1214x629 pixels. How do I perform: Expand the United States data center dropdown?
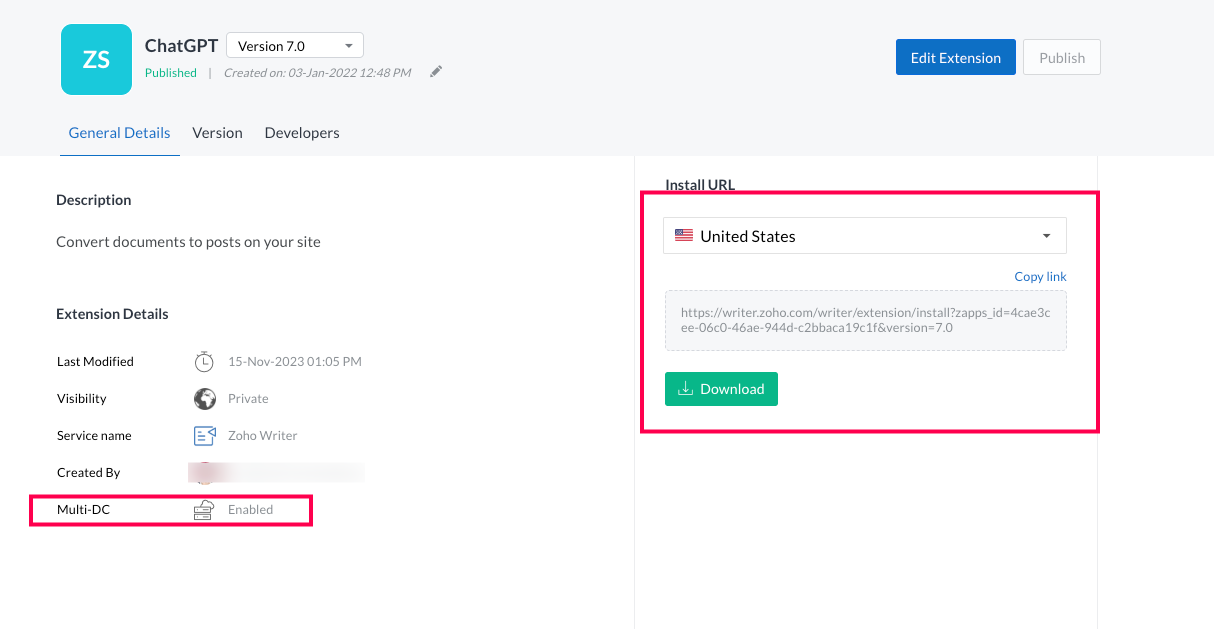click(x=864, y=236)
